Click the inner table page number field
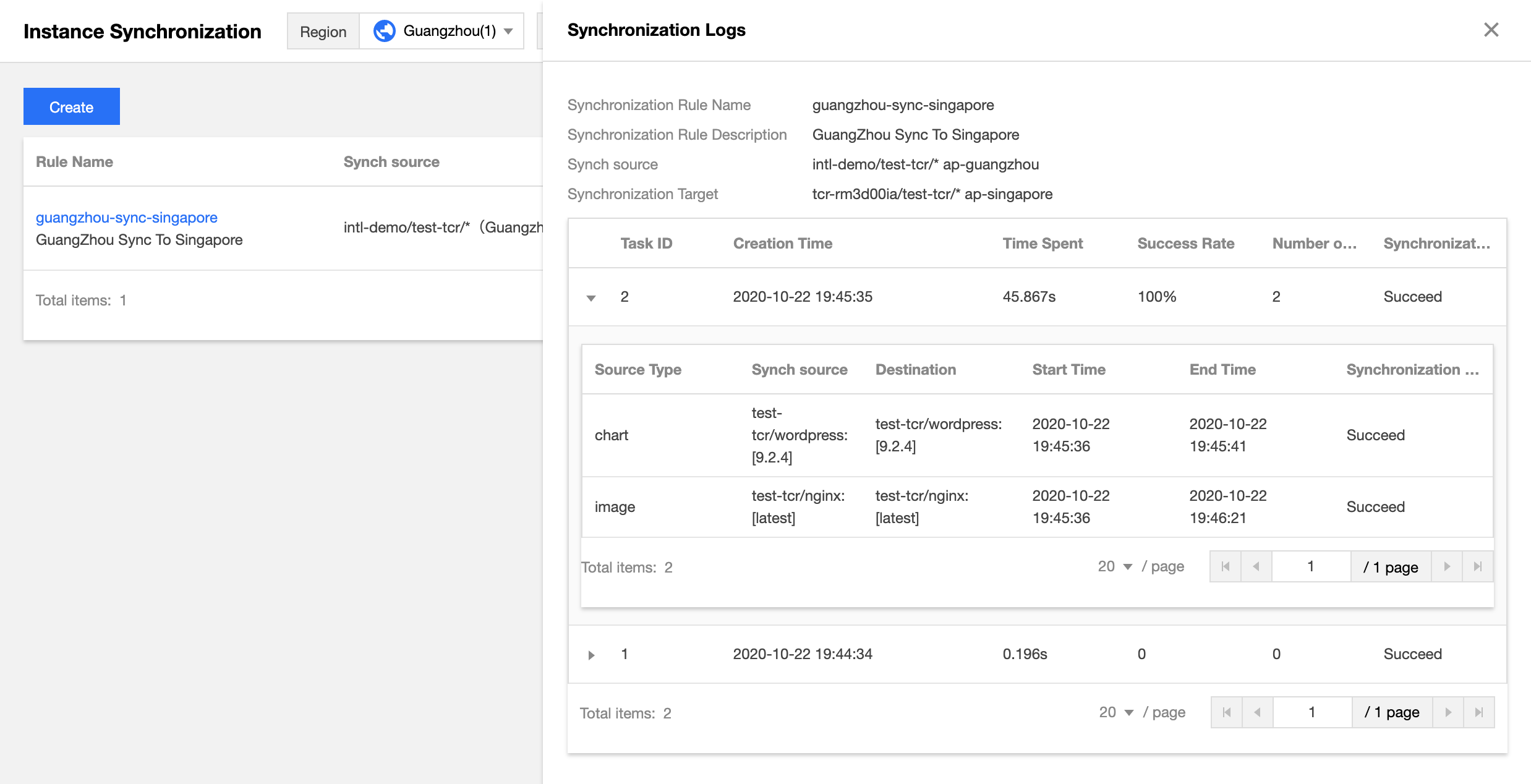Viewport: 1531px width, 784px height. click(1311, 566)
